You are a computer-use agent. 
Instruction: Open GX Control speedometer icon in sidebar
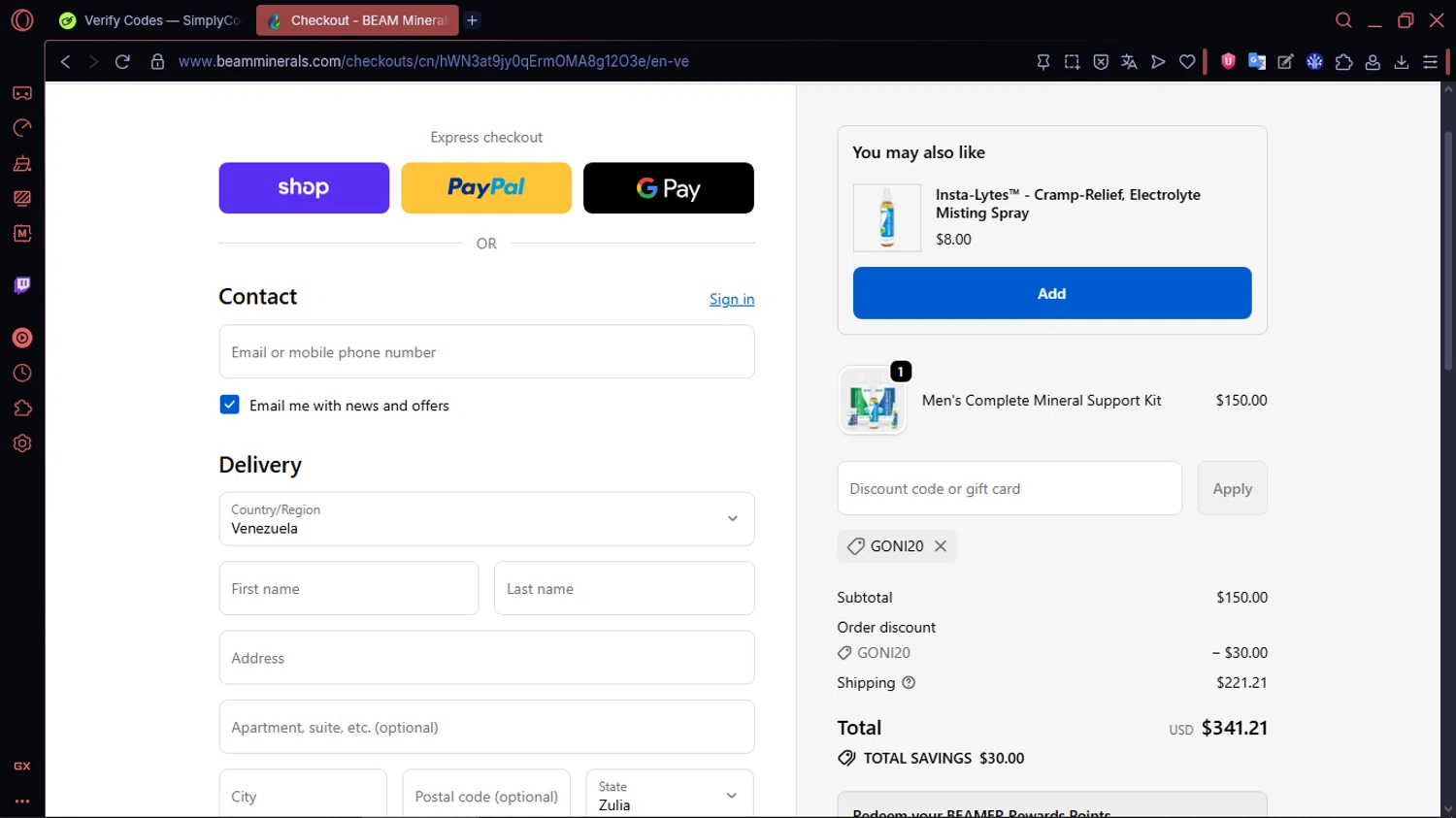(22, 128)
